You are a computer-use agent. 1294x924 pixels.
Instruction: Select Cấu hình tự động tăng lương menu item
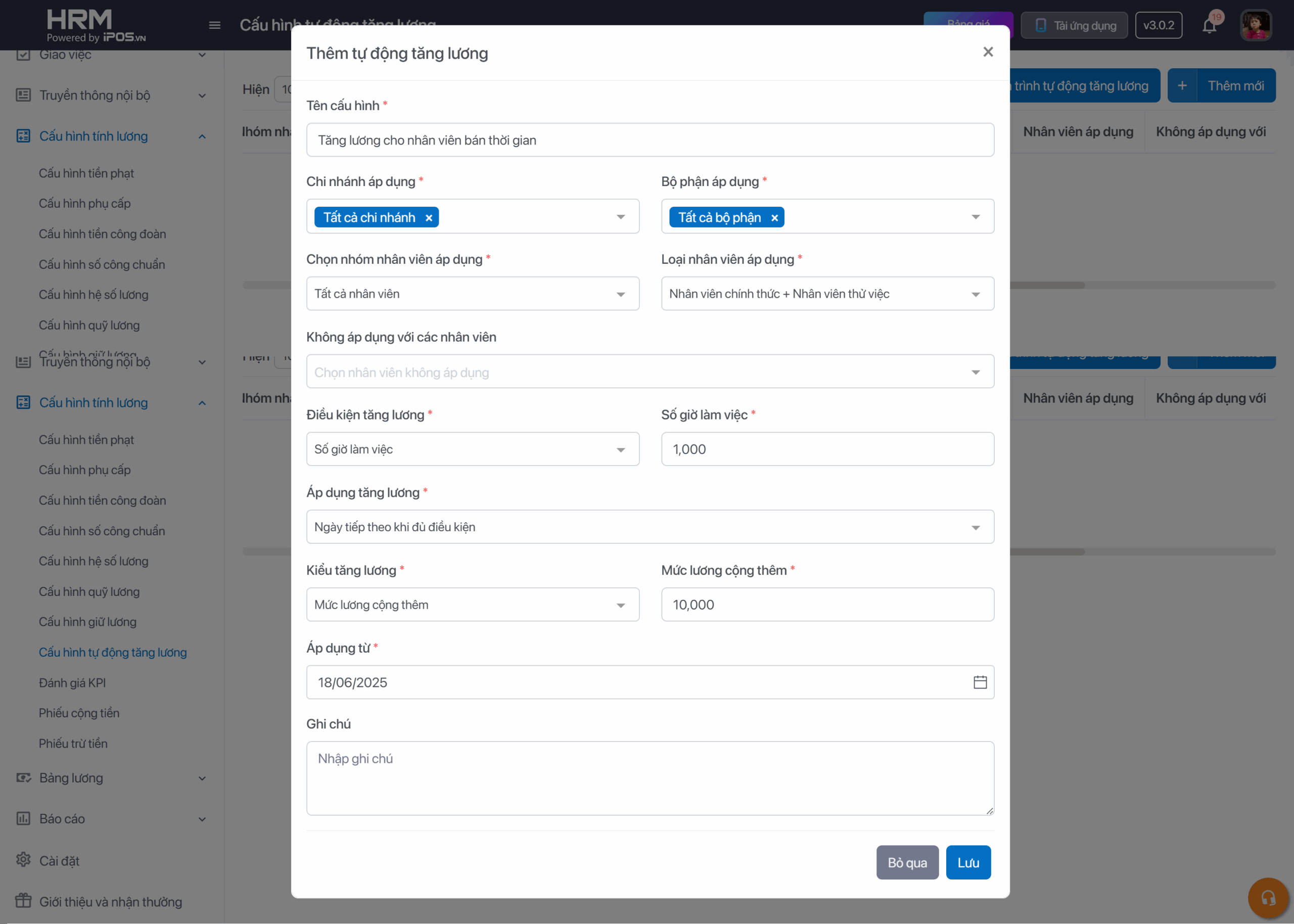(113, 653)
